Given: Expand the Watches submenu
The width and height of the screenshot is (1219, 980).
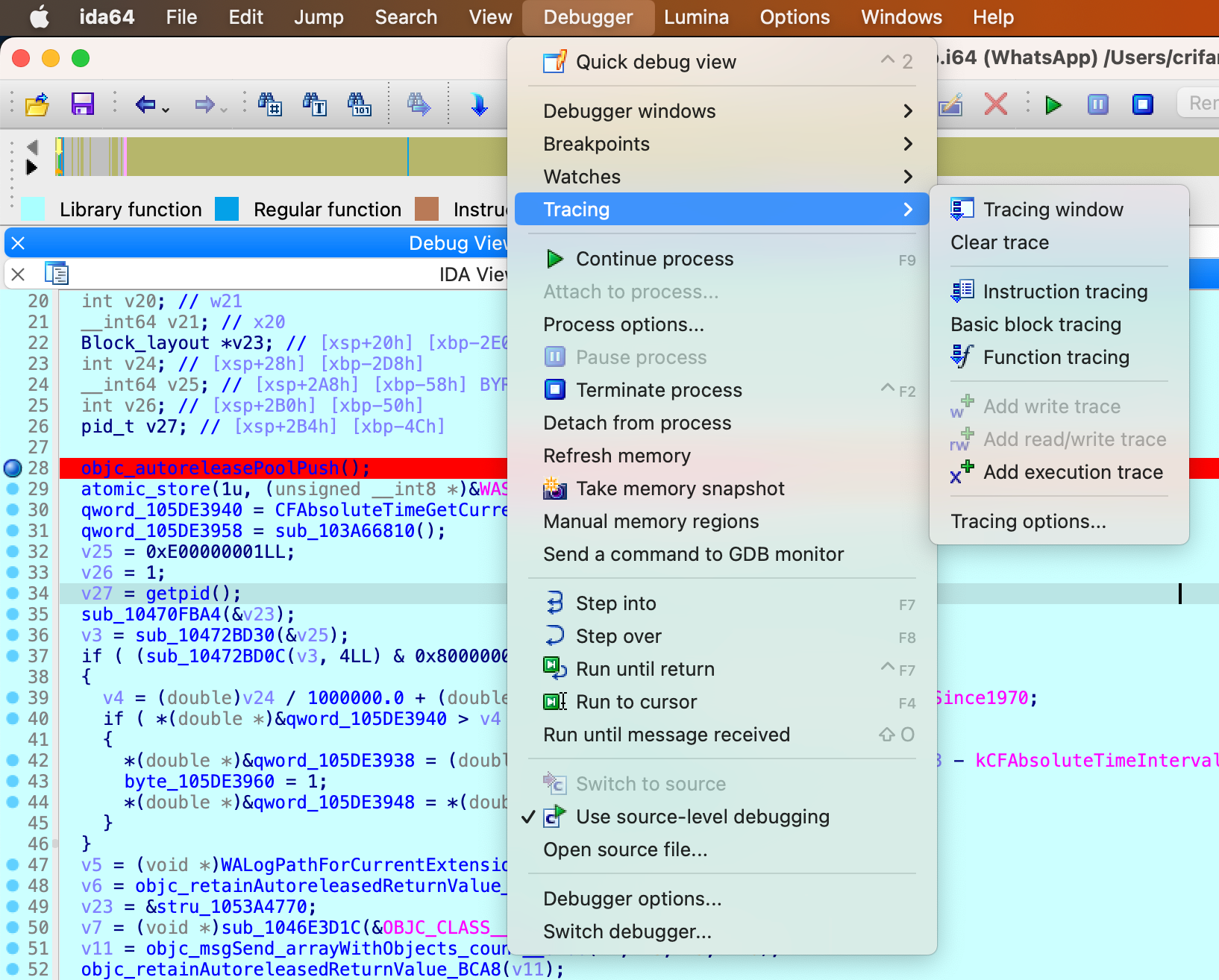Looking at the screenshot, I should click(x=721, y=177).
